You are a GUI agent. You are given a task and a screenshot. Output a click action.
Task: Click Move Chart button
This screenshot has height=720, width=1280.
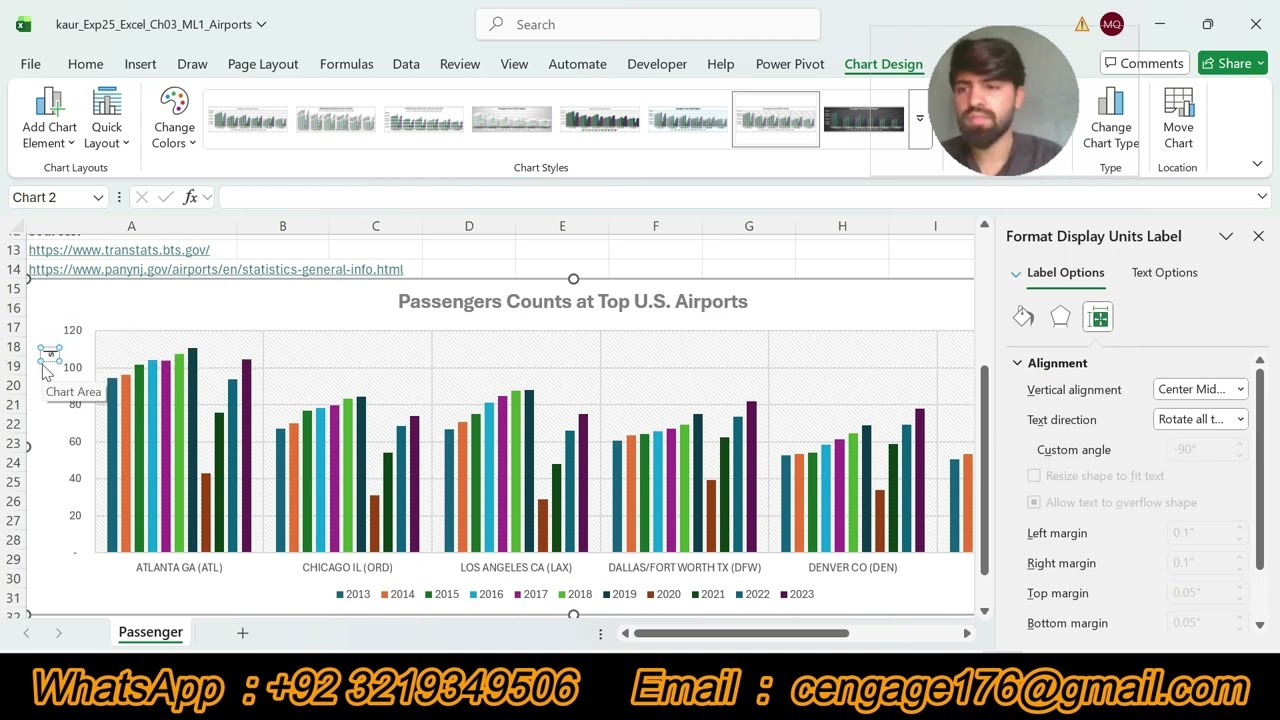[x=1178, y=118]
